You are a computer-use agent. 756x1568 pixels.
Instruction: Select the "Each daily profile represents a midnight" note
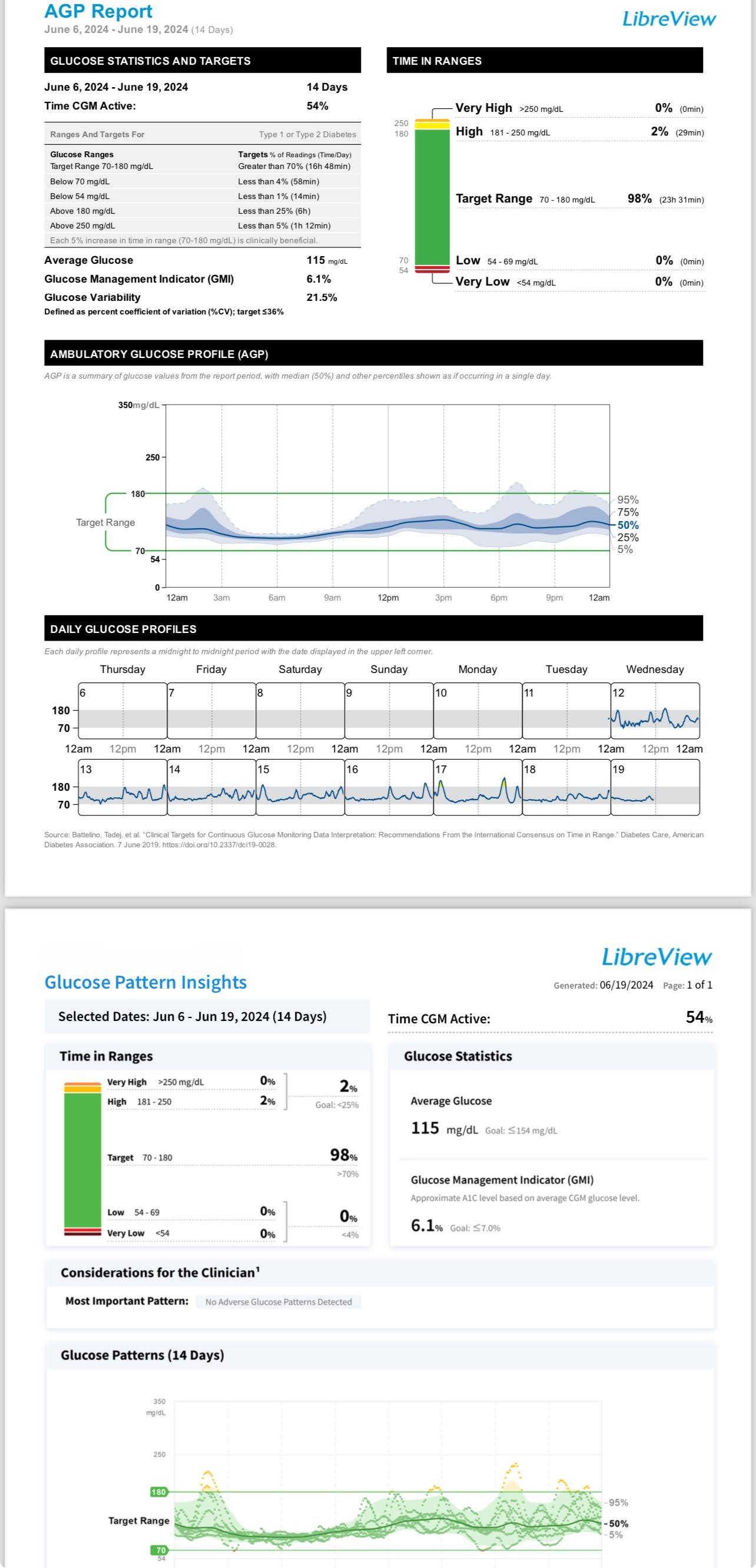tap(238, 651)
